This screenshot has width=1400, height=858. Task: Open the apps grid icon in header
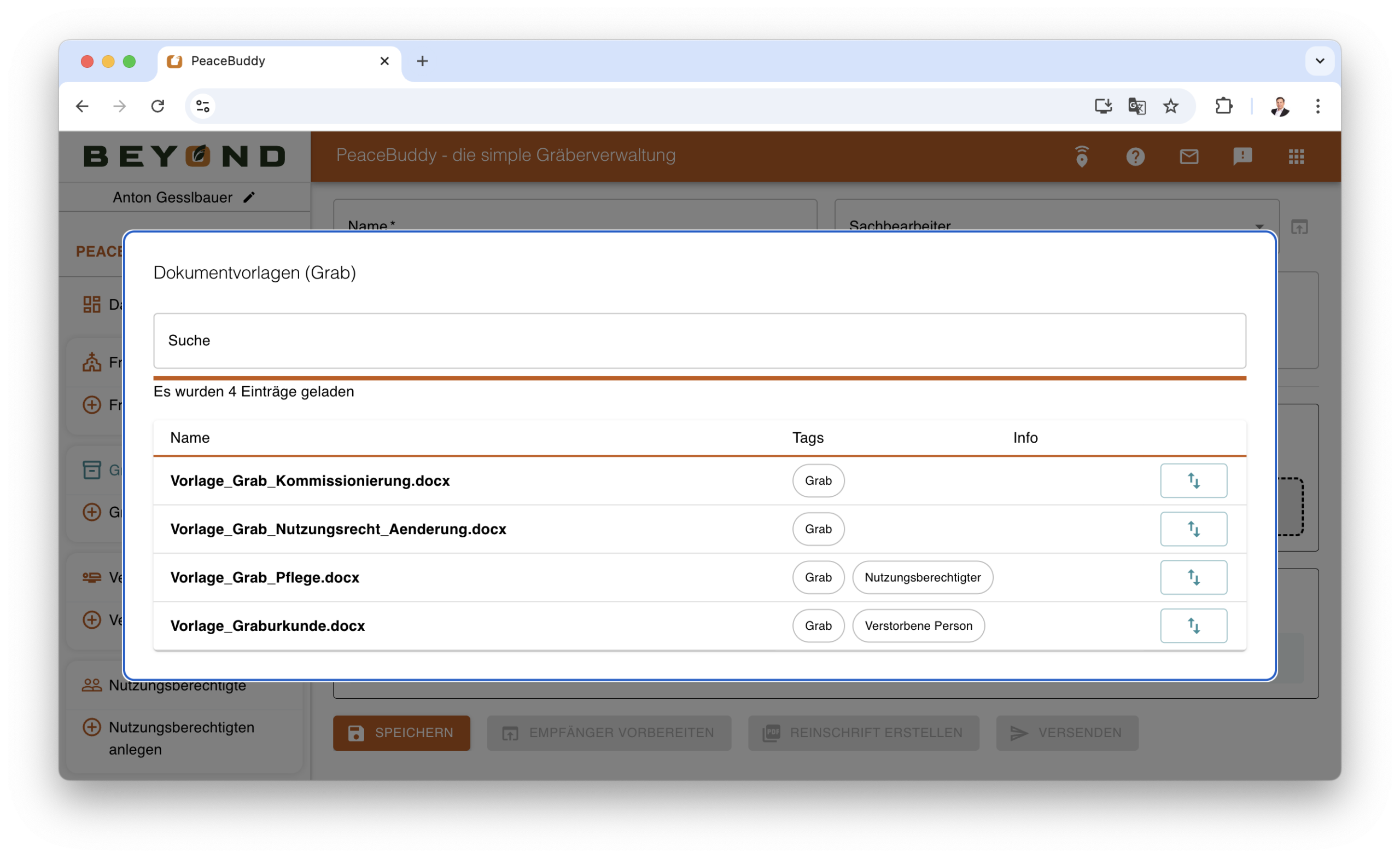1296,156
